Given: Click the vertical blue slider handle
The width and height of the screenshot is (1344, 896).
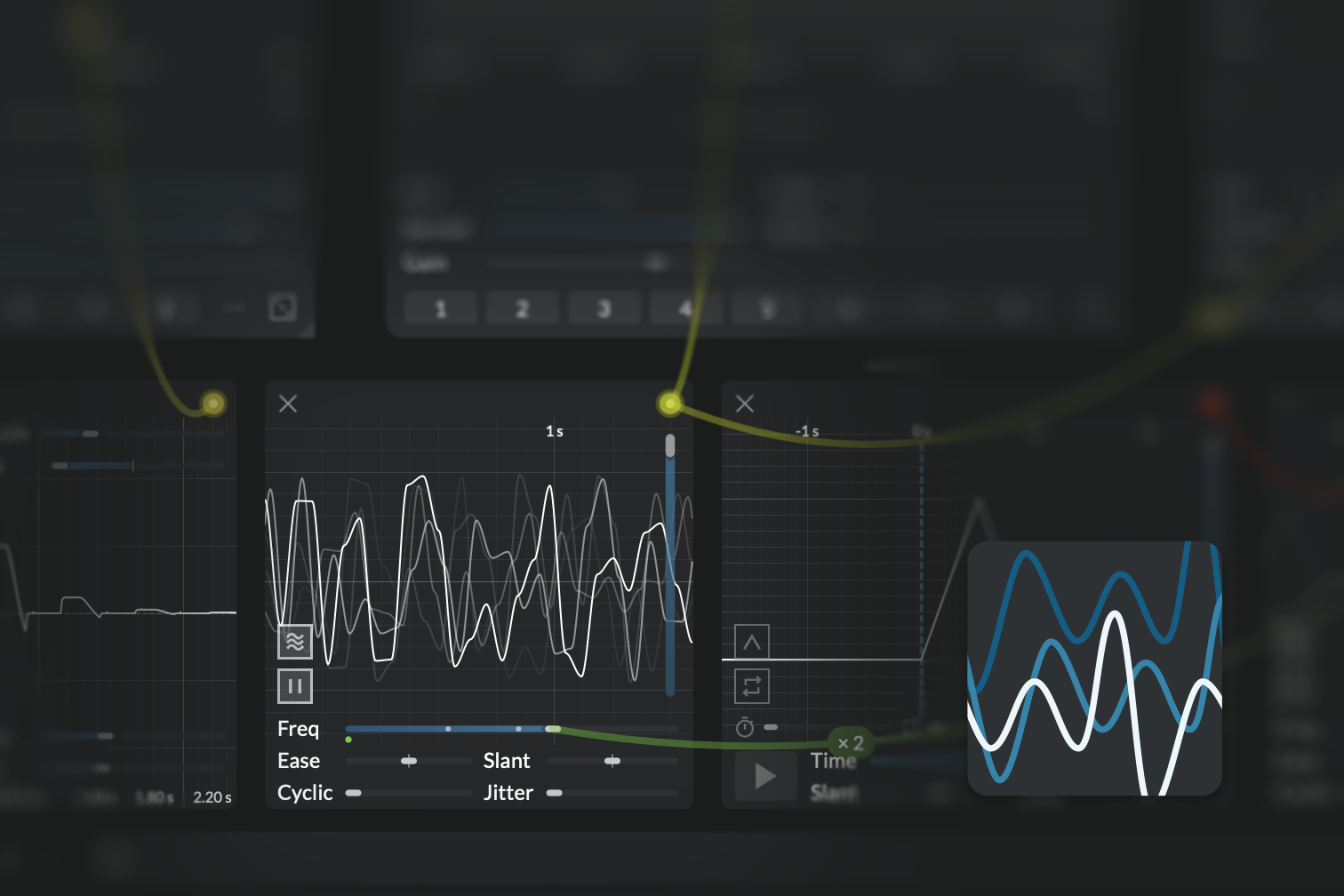Looking at the screenshot, I should click(x=670, y=445).
